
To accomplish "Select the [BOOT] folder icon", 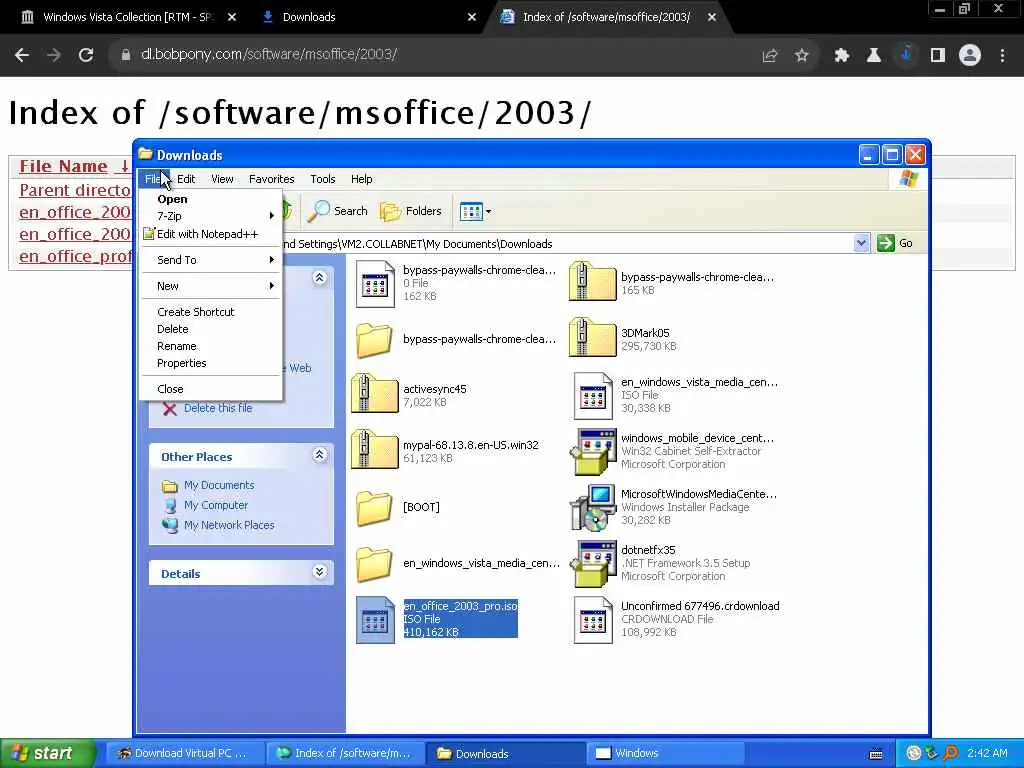I will click(x=374, y=507).
